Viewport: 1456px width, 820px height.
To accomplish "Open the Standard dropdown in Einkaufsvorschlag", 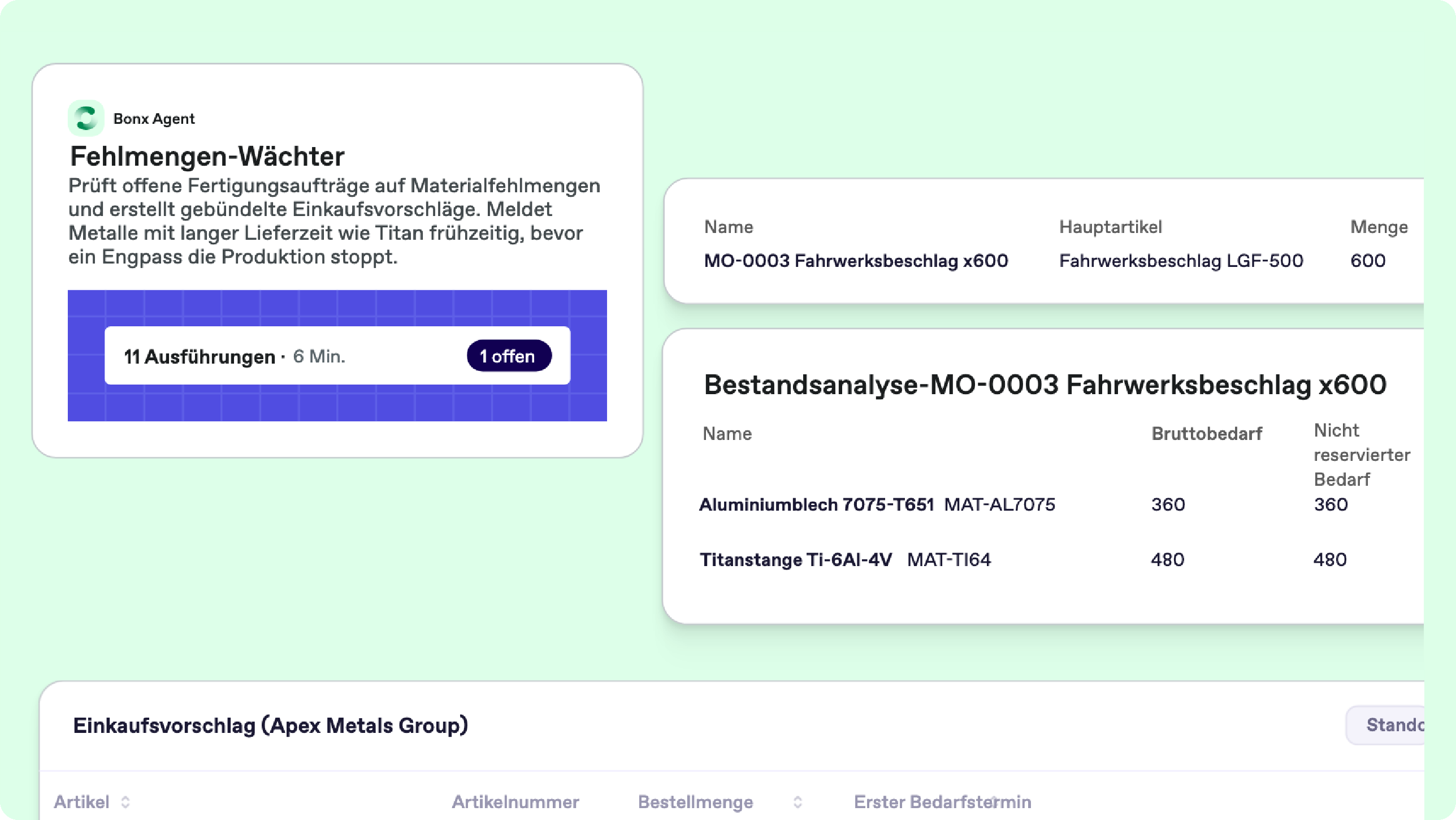I will tap(1385, 725).
